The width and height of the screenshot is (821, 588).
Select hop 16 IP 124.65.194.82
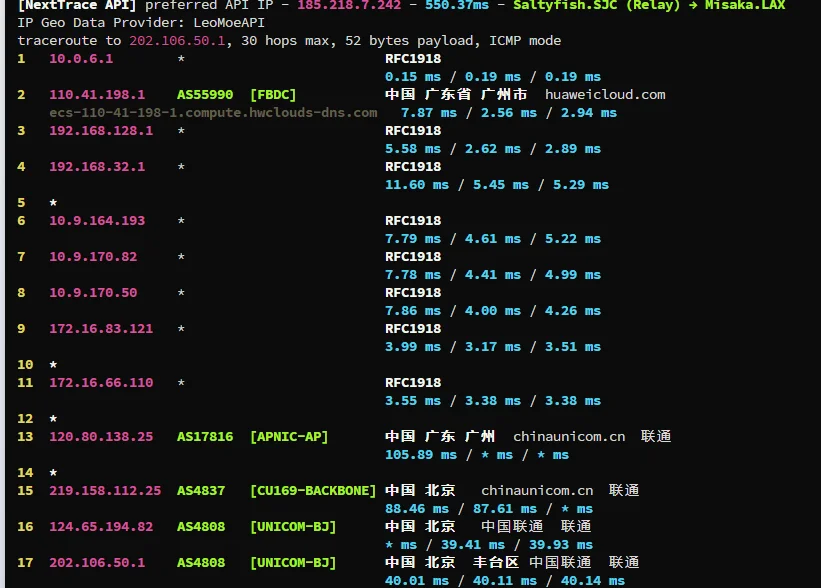[101, 527]
